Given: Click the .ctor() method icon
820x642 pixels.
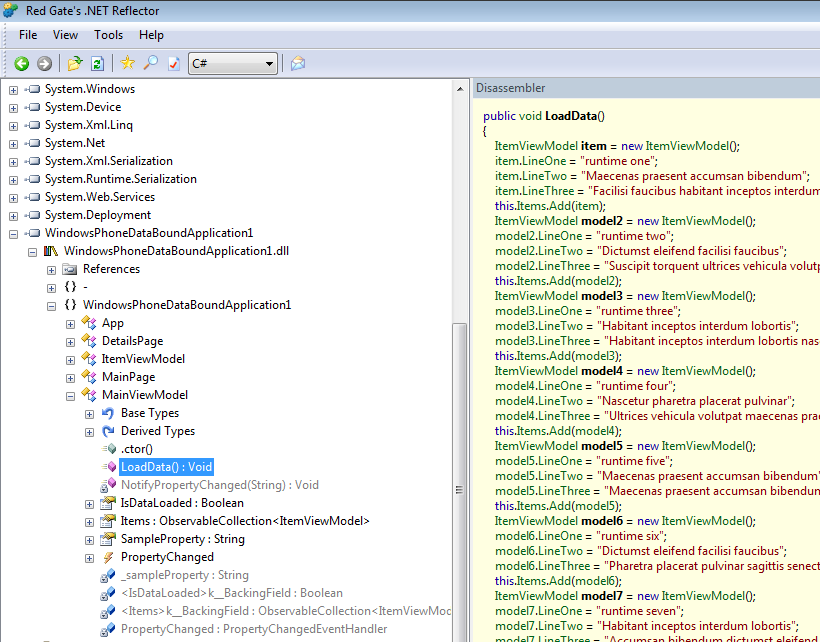Looking at the screenshot, I should coord(109,449).
